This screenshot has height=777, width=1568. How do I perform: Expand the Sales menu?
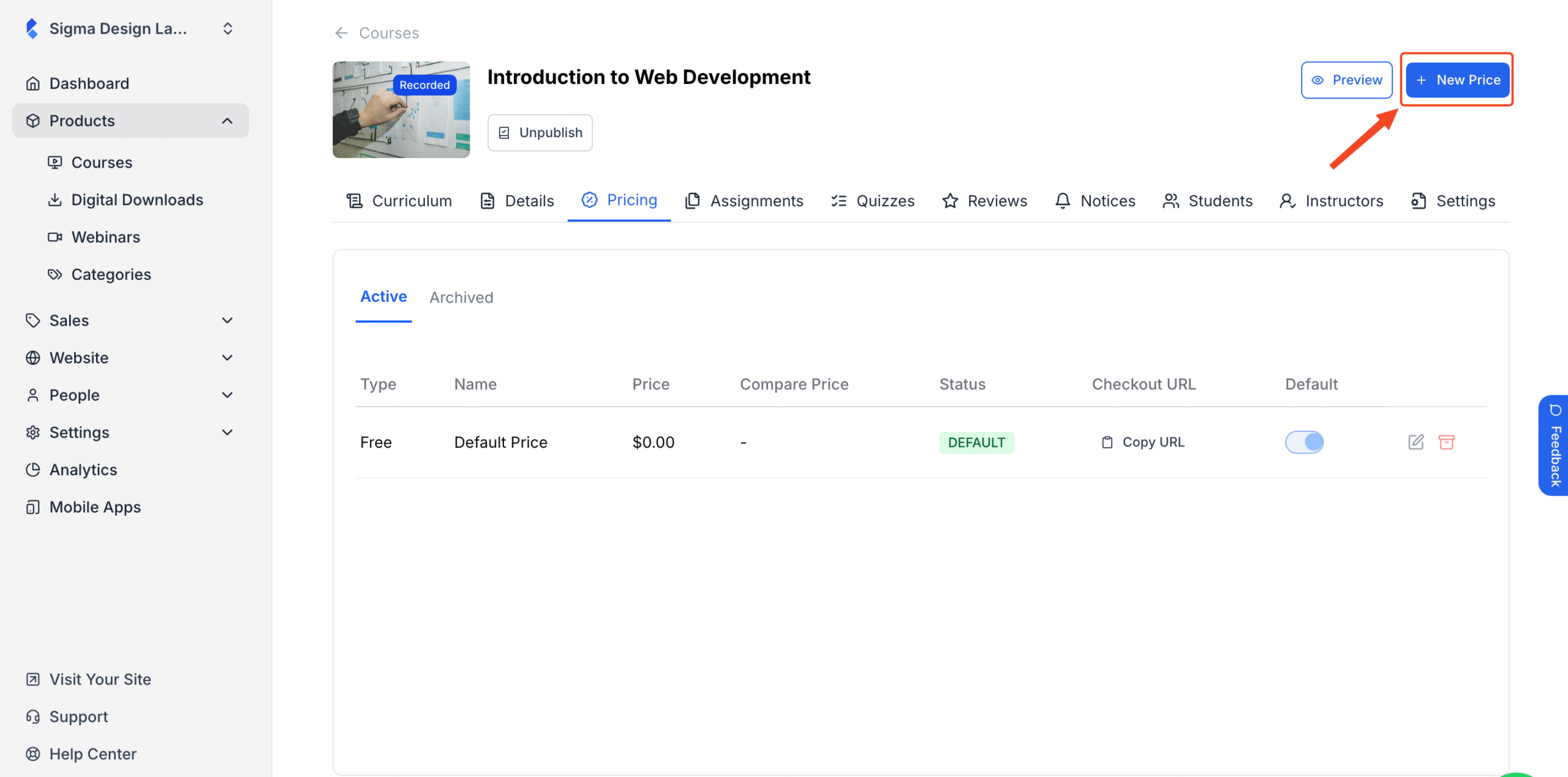click(227, 320)
